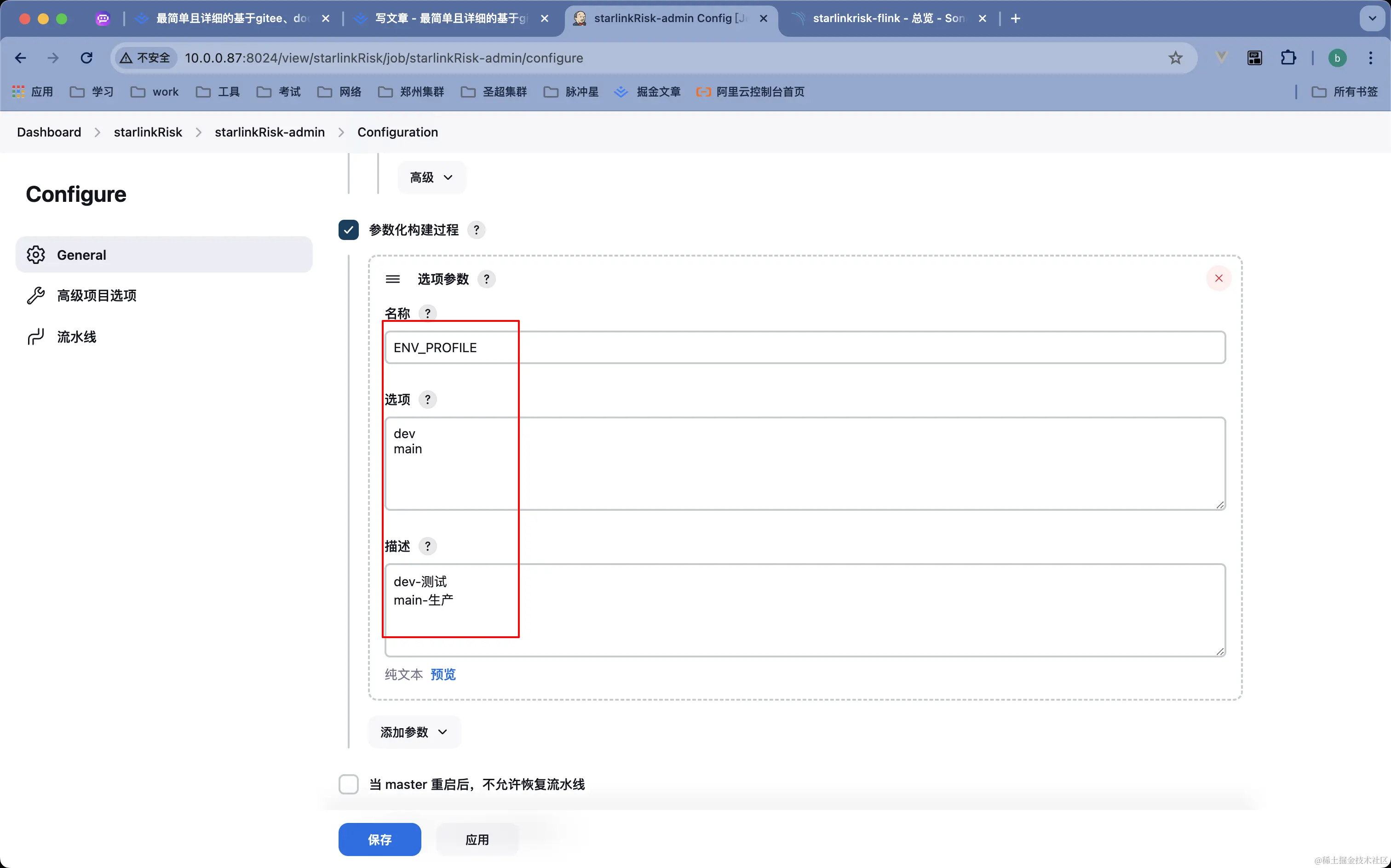Screen dimensions: 1391x868
Task: Click the help icon next to 选项
Action: click(427, 400)
